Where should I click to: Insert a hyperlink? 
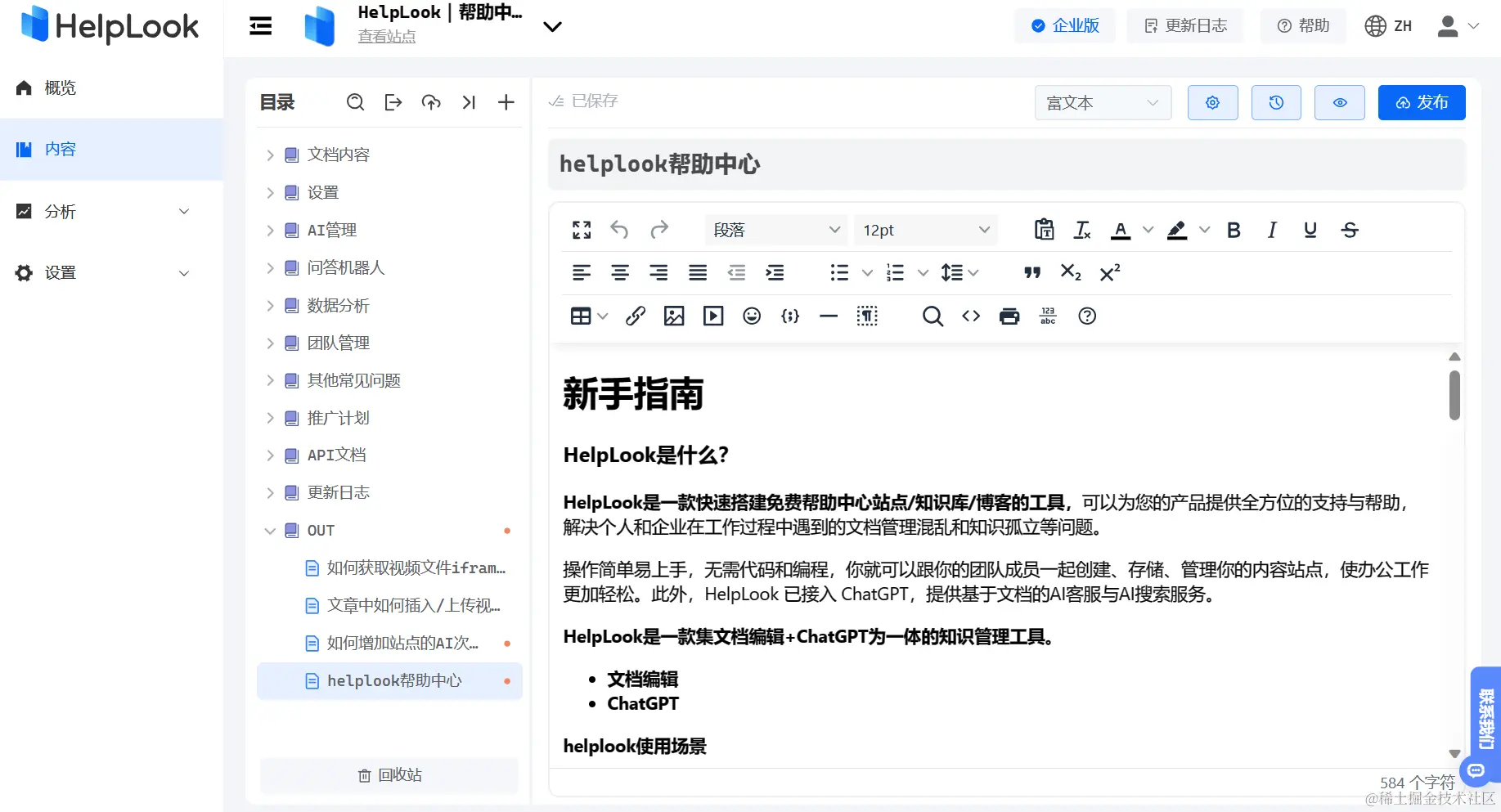click(x=636, y=316)
